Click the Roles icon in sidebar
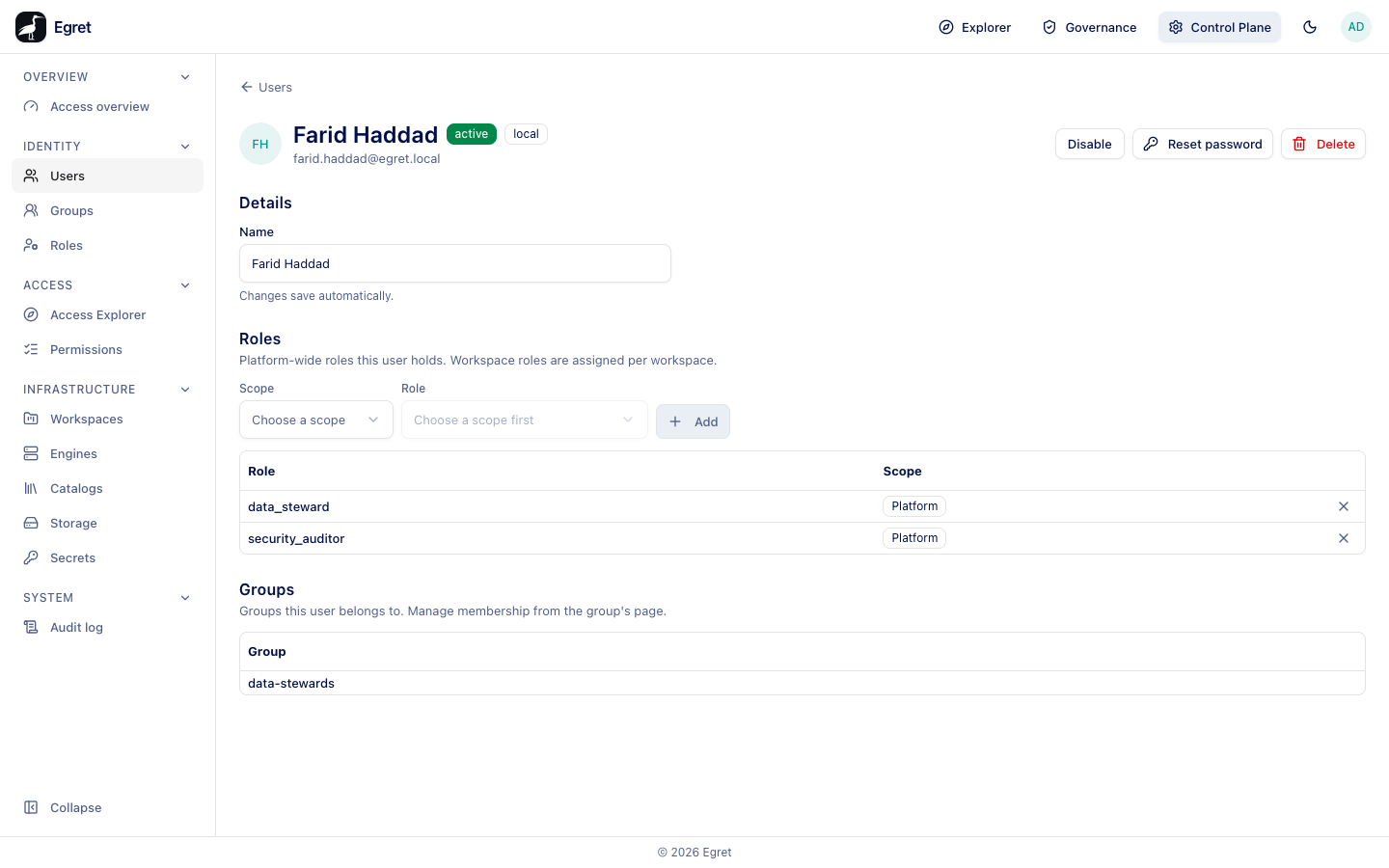1389x868 pixels. (31, 245)
